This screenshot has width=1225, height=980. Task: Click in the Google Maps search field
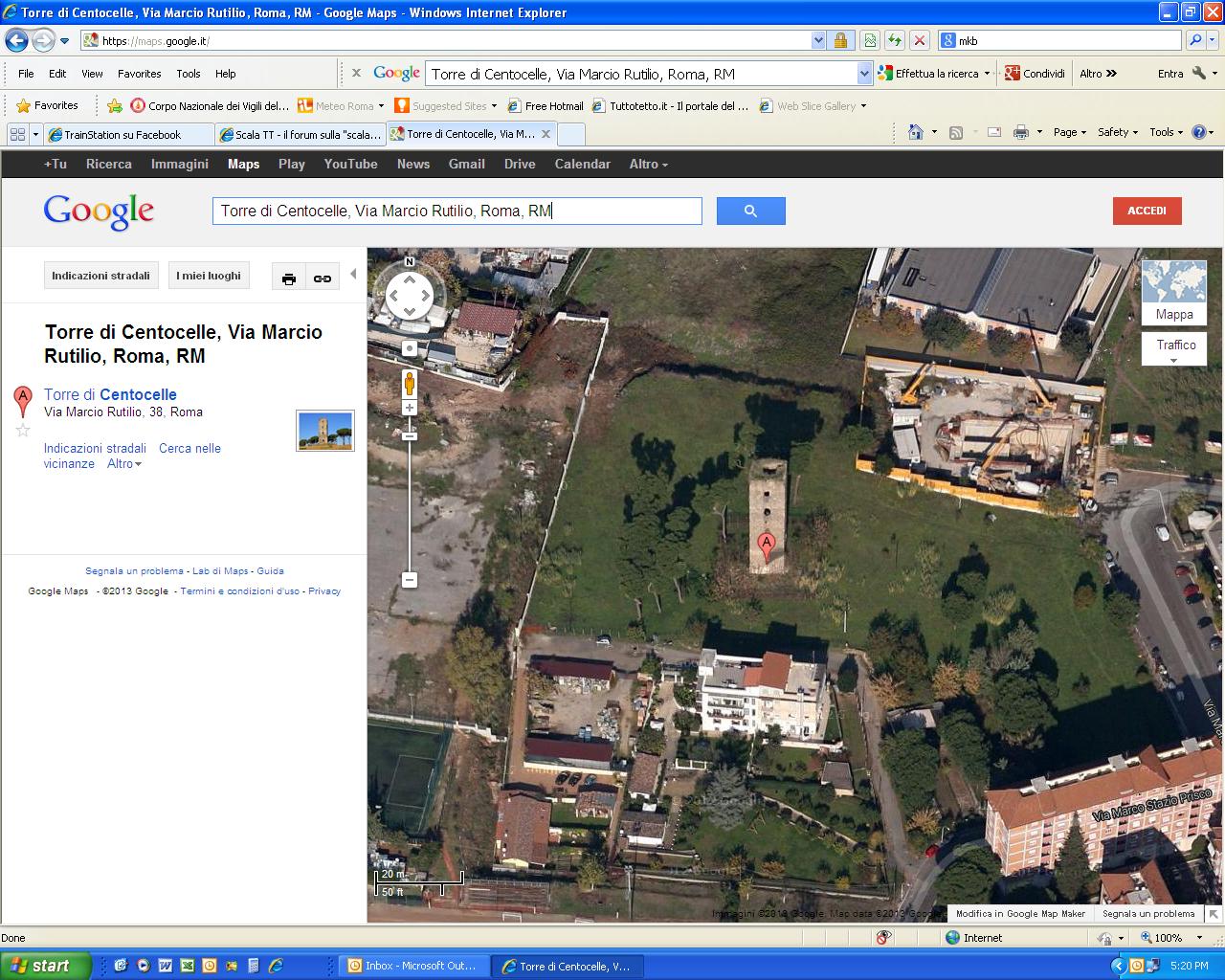click(x=457, y=211)
